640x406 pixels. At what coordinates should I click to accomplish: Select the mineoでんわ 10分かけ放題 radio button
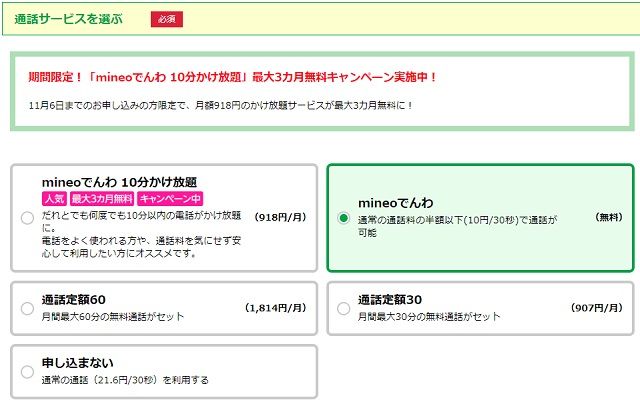(x=27, y=218)
